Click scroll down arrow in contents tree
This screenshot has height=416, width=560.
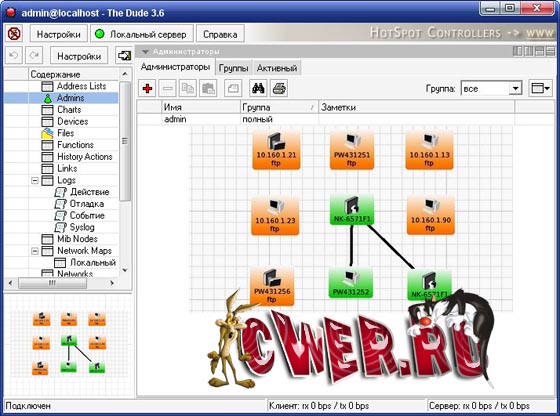tap(125, 270)
